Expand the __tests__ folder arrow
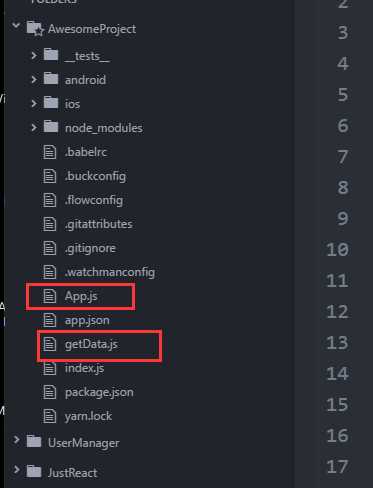The height and width of the screenshot is (488, 373). click(x=34, y=55)
